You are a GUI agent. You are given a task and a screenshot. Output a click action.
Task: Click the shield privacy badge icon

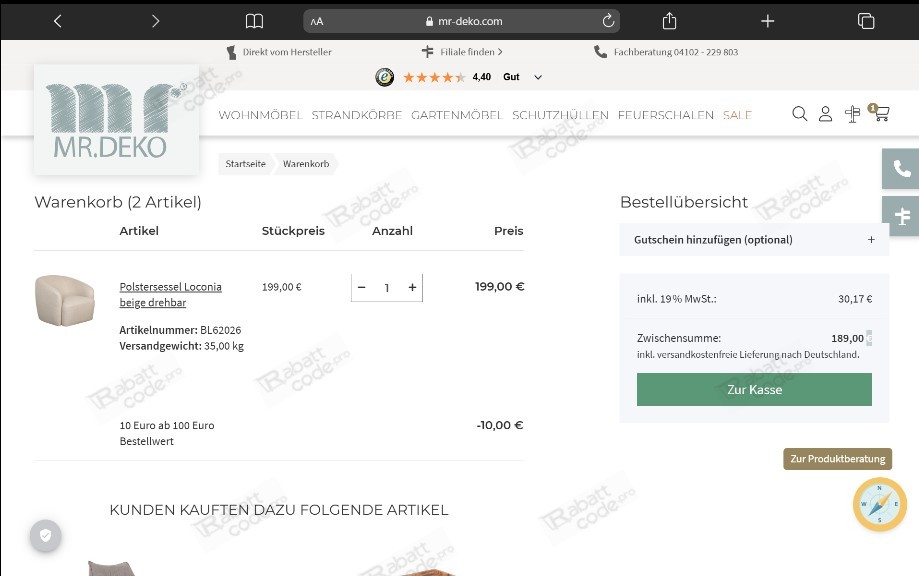[x=46, y=536]
